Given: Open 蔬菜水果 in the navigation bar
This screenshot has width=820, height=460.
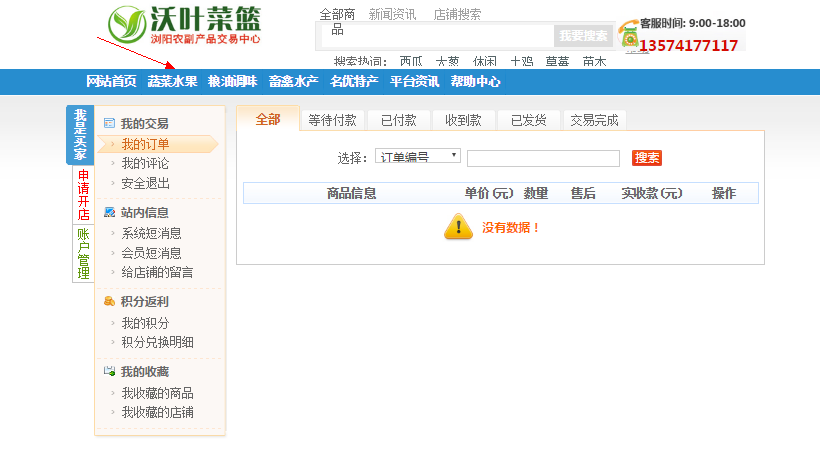Looking at the screenshot, I should click(x=172, y=82).
